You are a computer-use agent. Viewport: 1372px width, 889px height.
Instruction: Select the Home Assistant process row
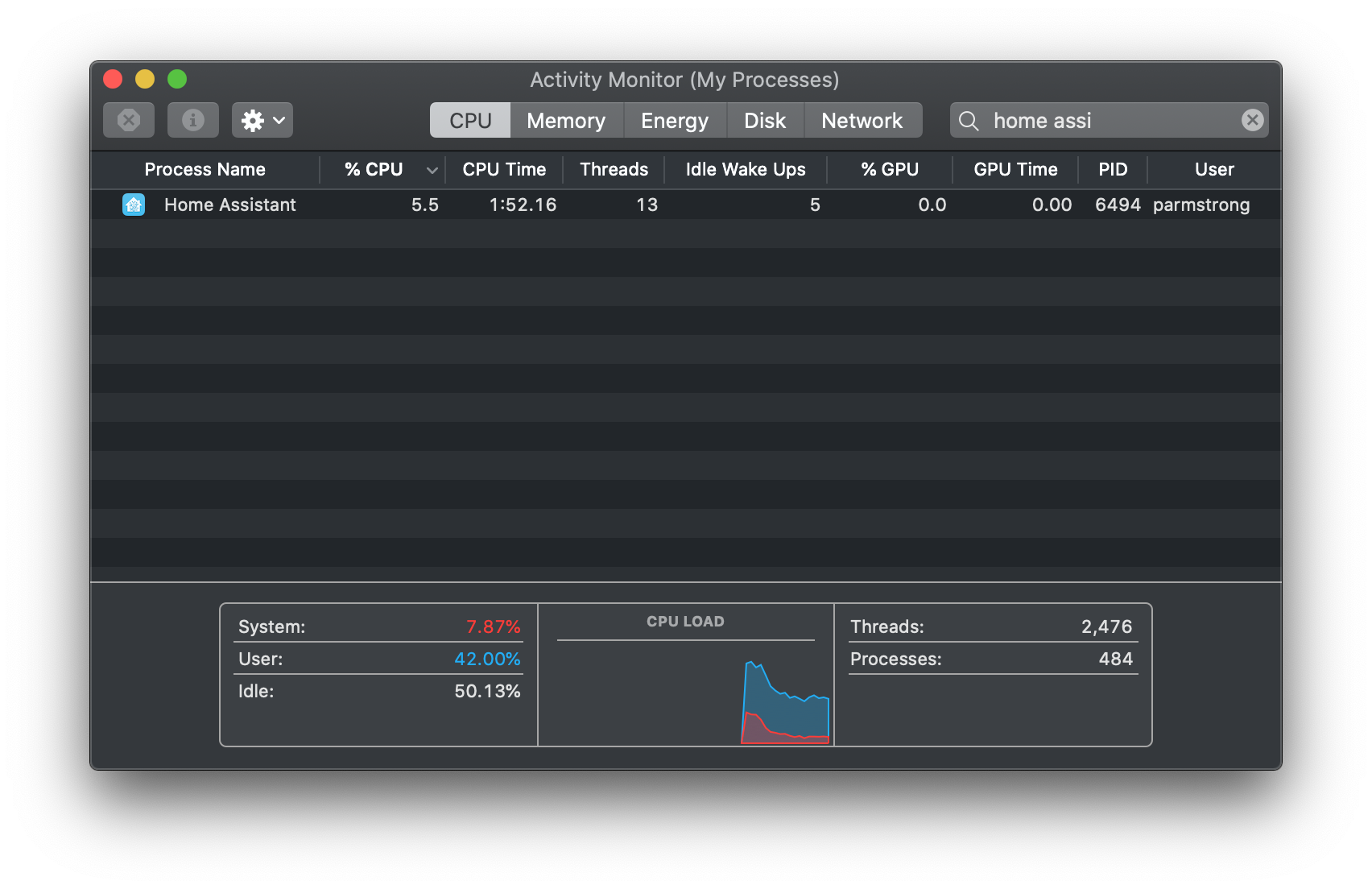[686, 205]
